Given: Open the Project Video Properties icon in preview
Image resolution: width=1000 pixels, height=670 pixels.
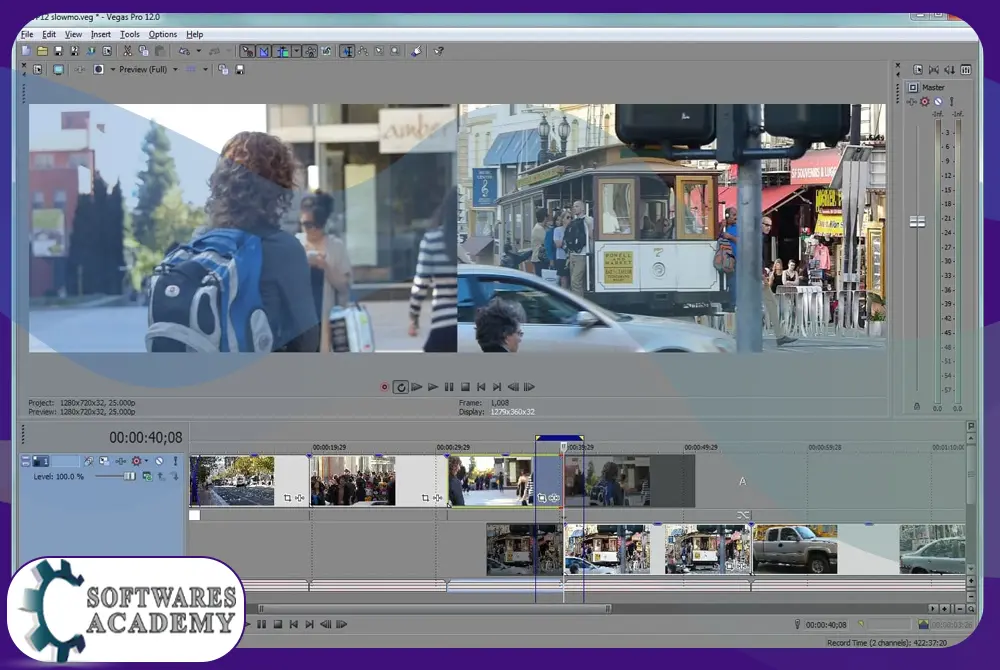Looking at the screenshot, I should tap(38, 69).
